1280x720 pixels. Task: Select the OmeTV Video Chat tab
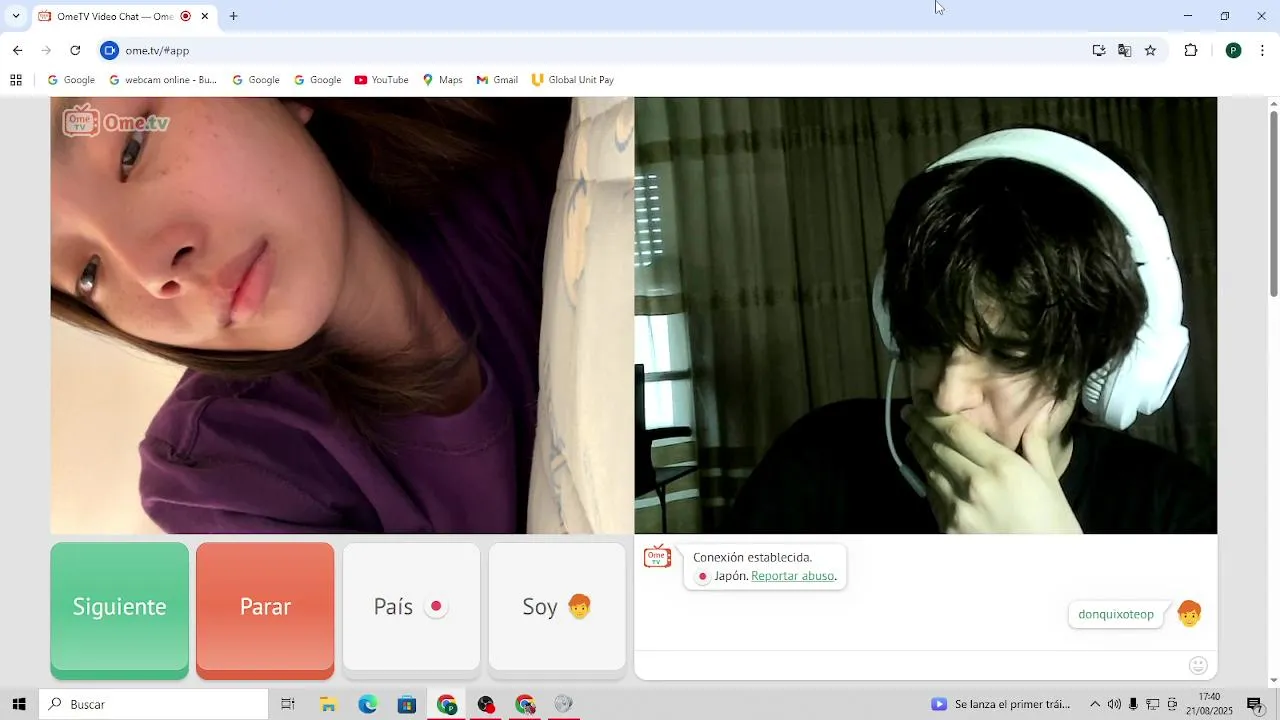(115, 16)
